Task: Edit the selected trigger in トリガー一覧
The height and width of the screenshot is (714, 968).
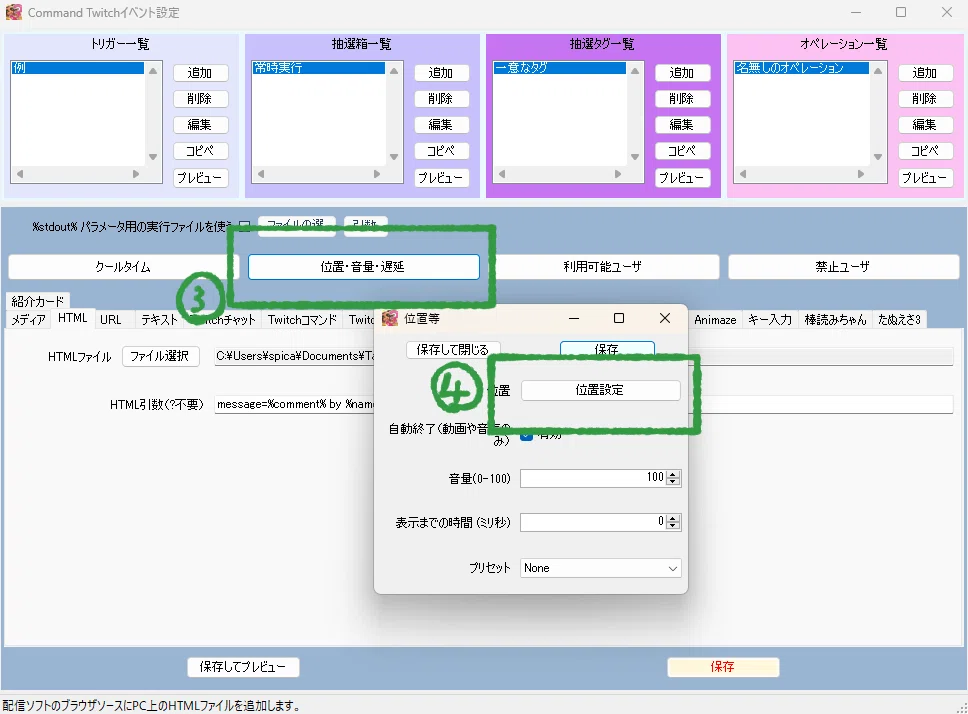Action: pyautogui.click(x=200, y=125)
